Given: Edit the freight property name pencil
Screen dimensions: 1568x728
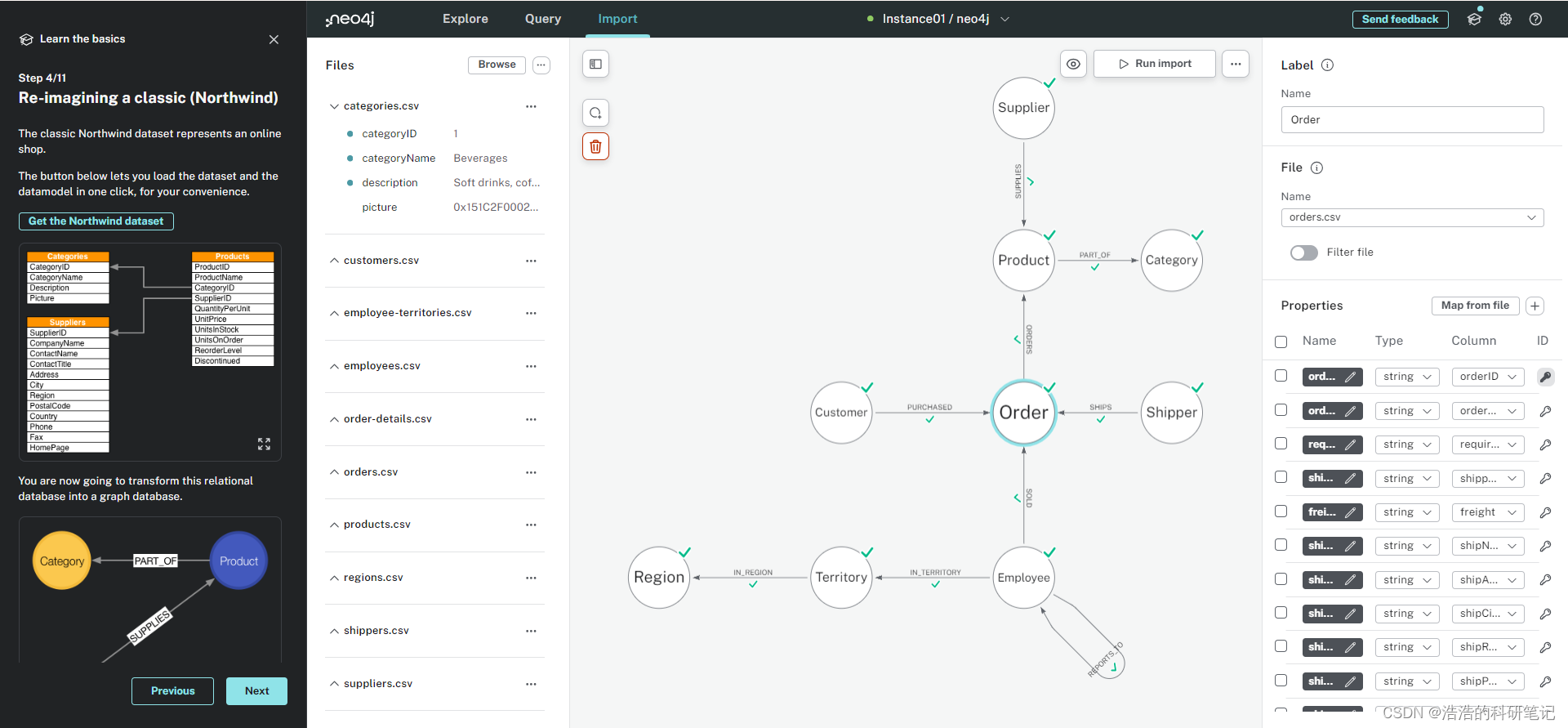Looking at the screenshot, I should [1351, 512].
